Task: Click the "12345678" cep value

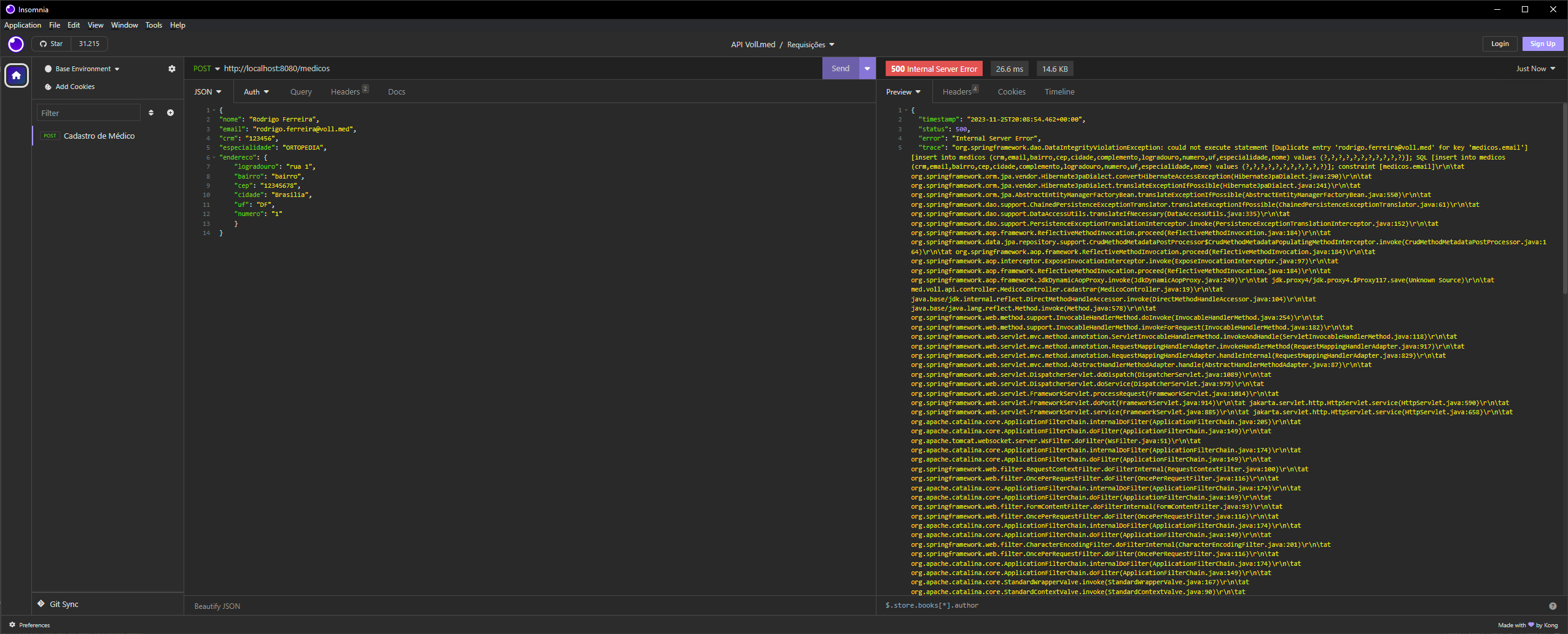Action: click(279, 186)
